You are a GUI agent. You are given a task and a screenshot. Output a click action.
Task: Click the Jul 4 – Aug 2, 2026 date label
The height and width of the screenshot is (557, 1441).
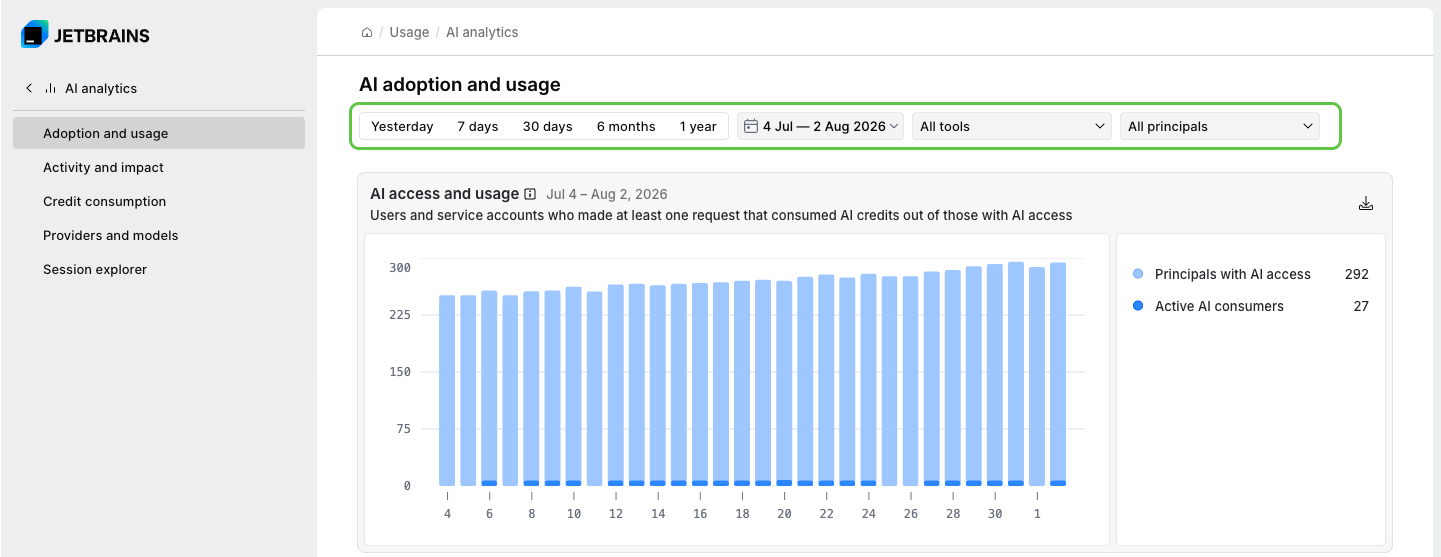click(607, 194)
